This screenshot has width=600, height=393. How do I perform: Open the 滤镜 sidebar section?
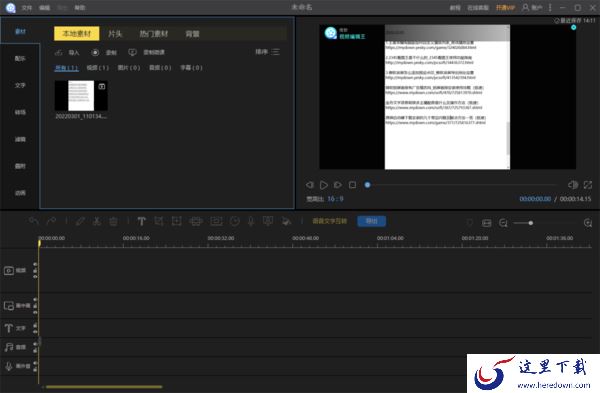(20, 139)
